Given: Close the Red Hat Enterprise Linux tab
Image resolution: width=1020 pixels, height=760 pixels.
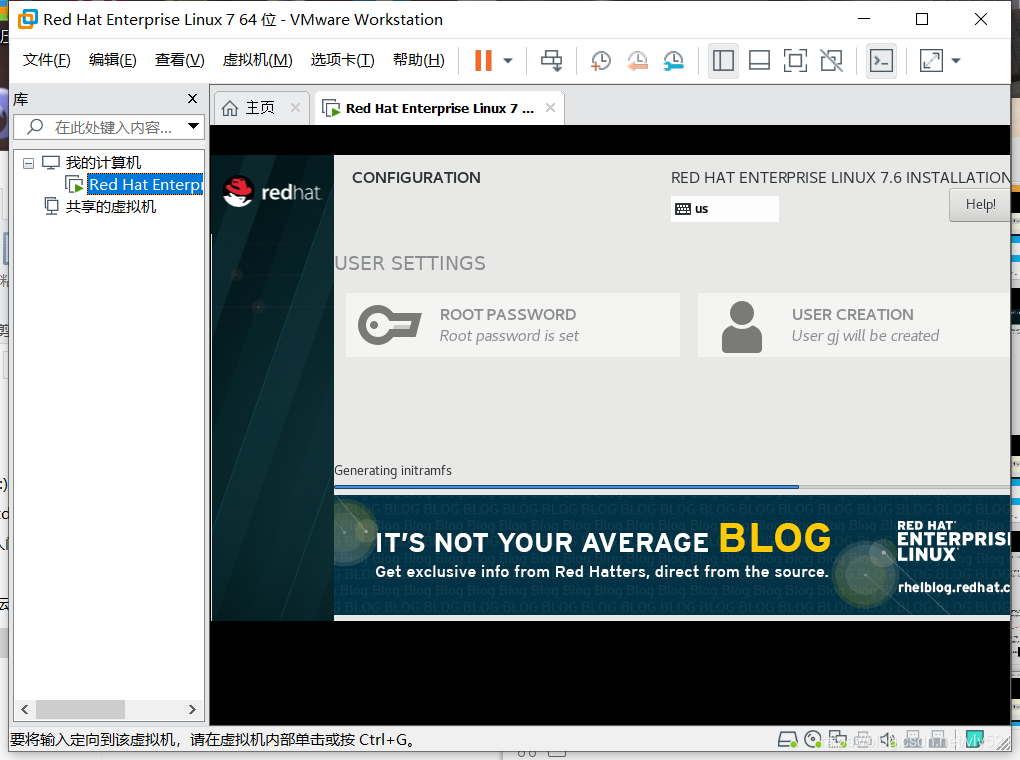Looking at the screenshot, I should [x=550, y=107].
